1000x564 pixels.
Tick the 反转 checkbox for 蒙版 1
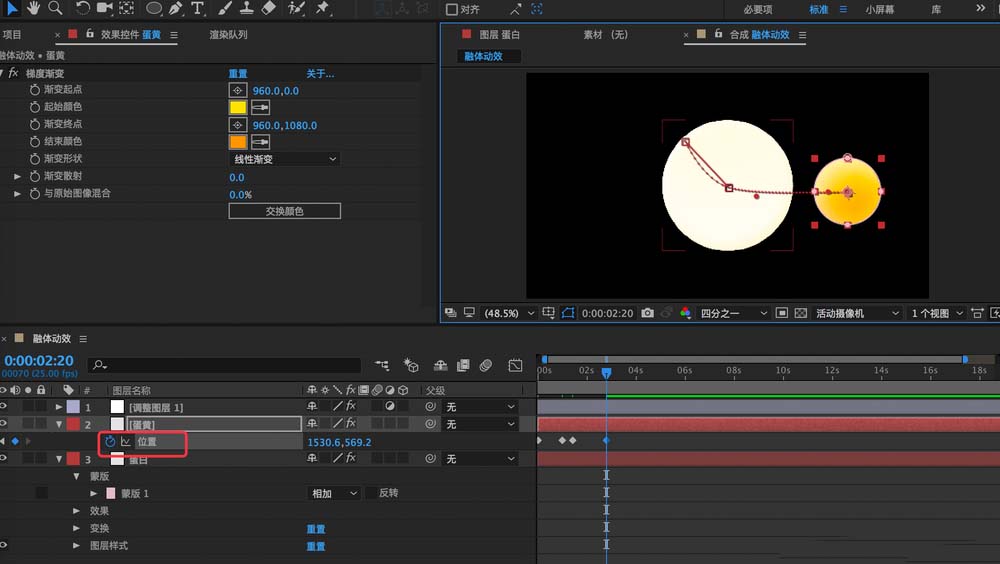[x=371, y=493]
